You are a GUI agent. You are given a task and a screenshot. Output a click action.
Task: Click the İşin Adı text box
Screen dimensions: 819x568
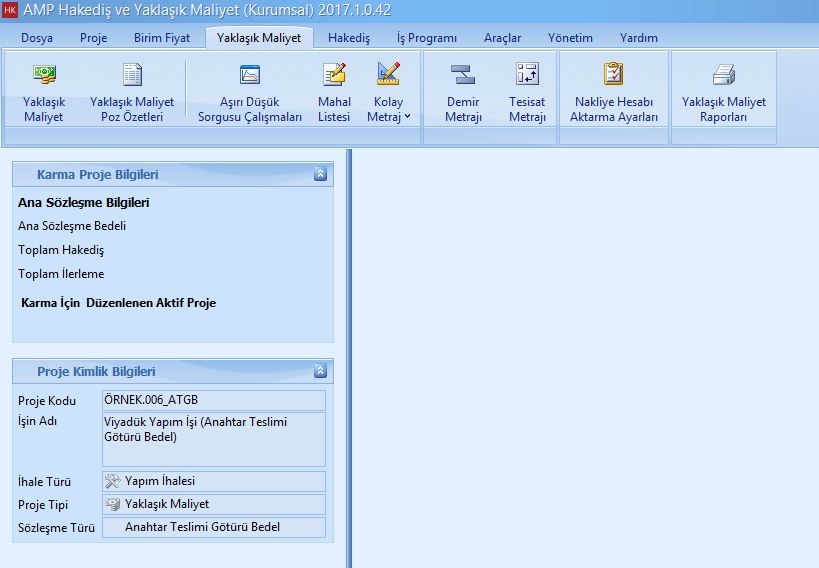point(214,439)
